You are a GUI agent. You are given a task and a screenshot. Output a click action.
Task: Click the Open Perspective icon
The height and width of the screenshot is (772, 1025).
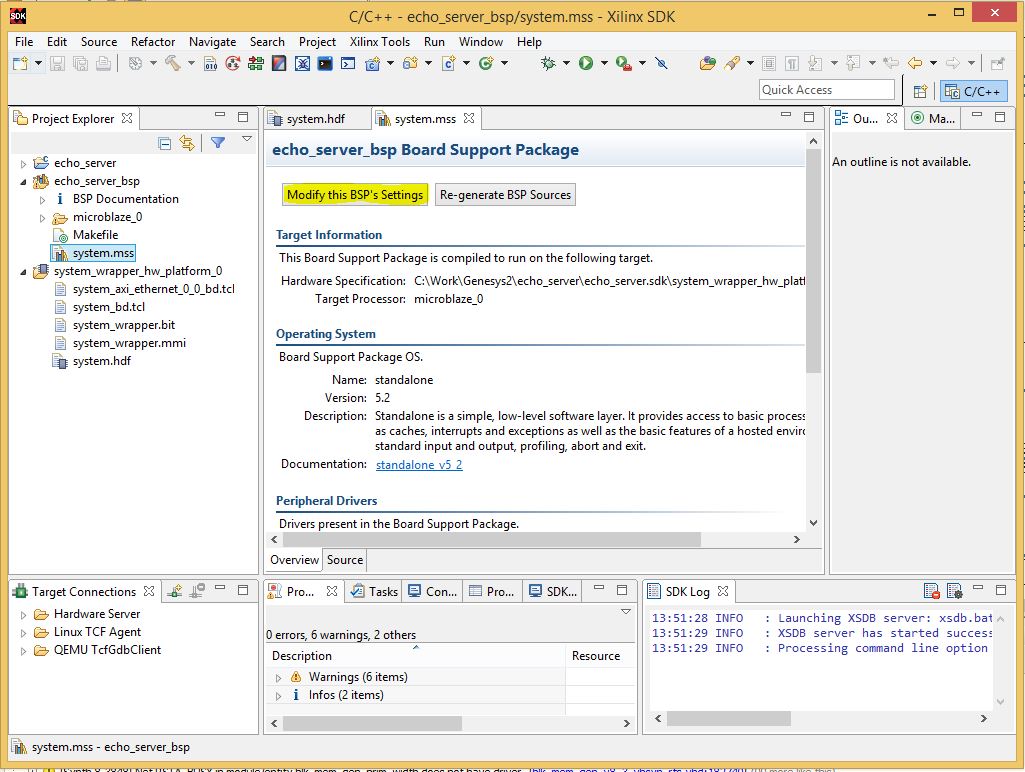tap(920, 92)
